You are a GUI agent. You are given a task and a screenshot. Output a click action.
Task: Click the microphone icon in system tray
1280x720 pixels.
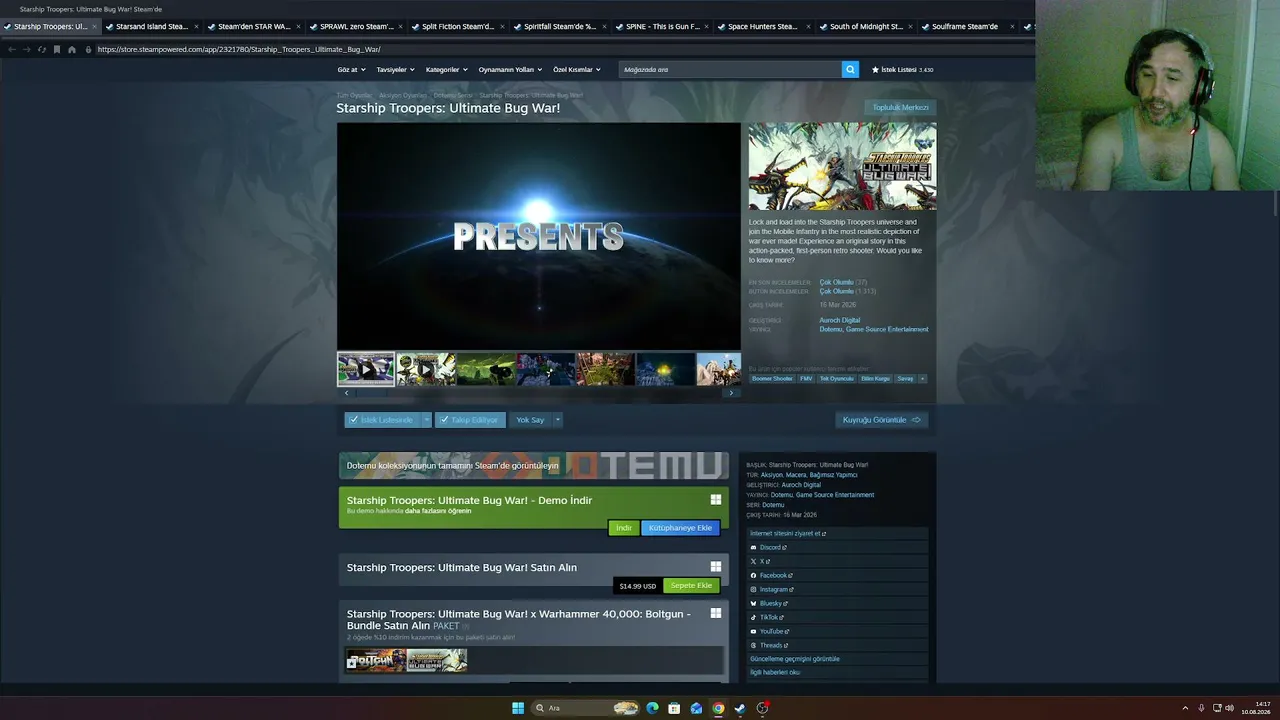1201,708
